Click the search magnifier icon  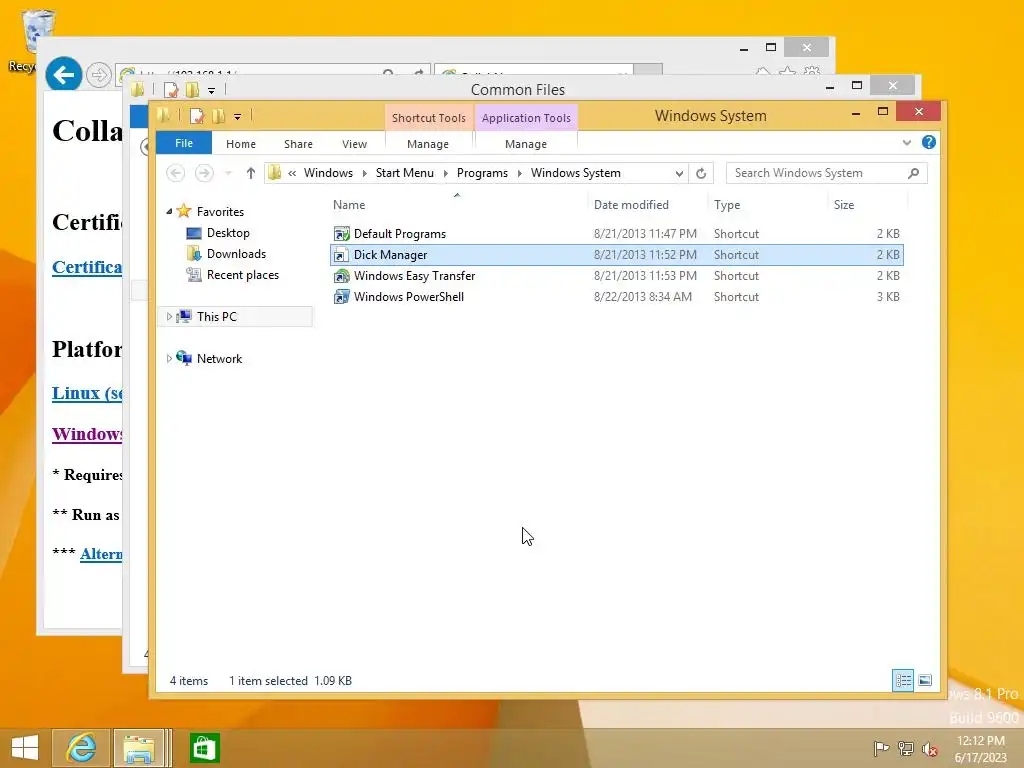pos(914,173)
